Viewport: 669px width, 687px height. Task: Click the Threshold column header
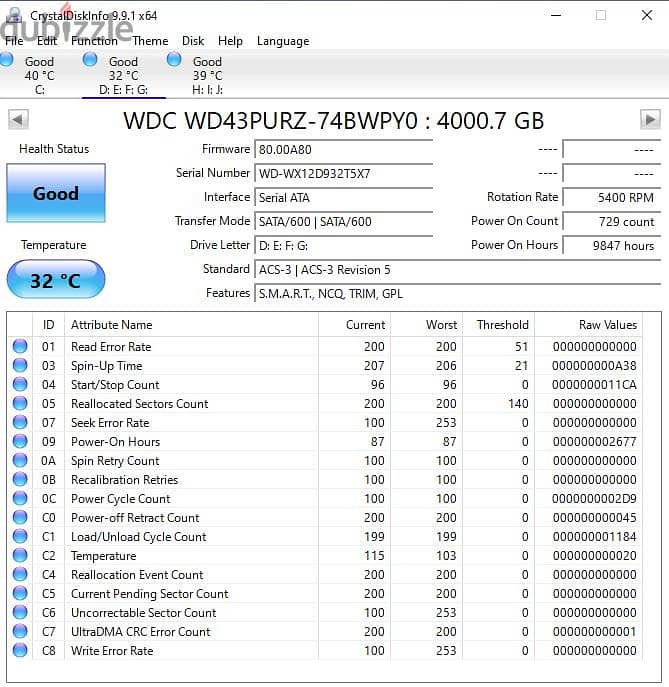click(499, 325)
